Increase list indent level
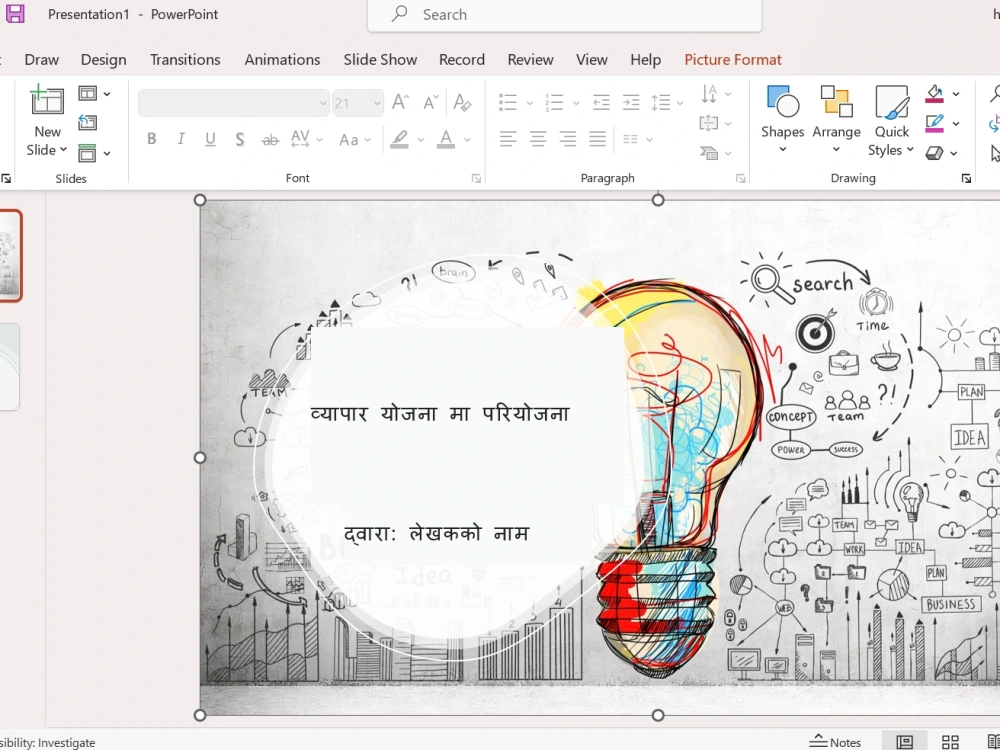This screenshot has width=1000, height=750. 631,102
